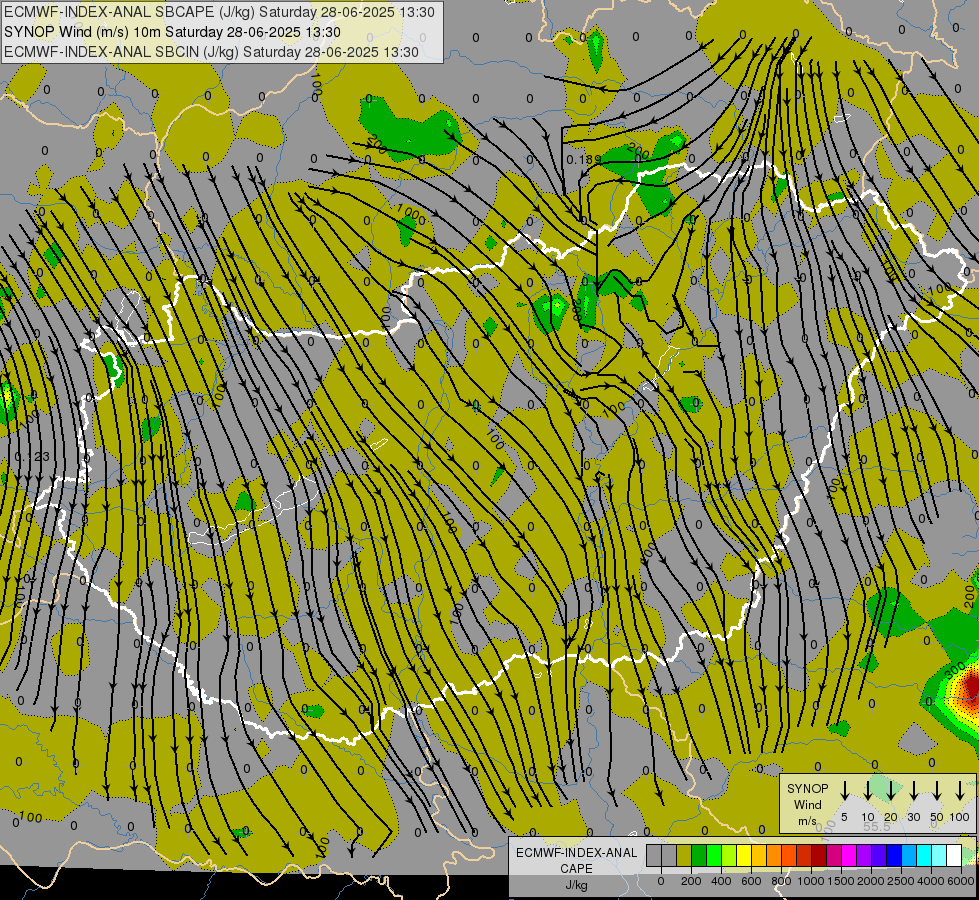Click the '800' tick label on CAPE scale
Screen dimensions: 979x900
(781, 881)
